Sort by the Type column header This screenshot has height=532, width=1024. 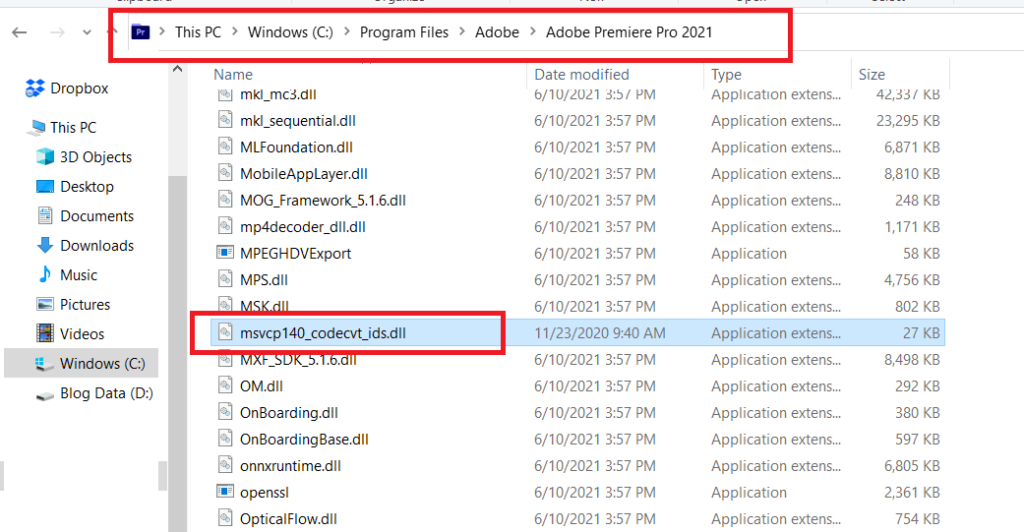726,74
